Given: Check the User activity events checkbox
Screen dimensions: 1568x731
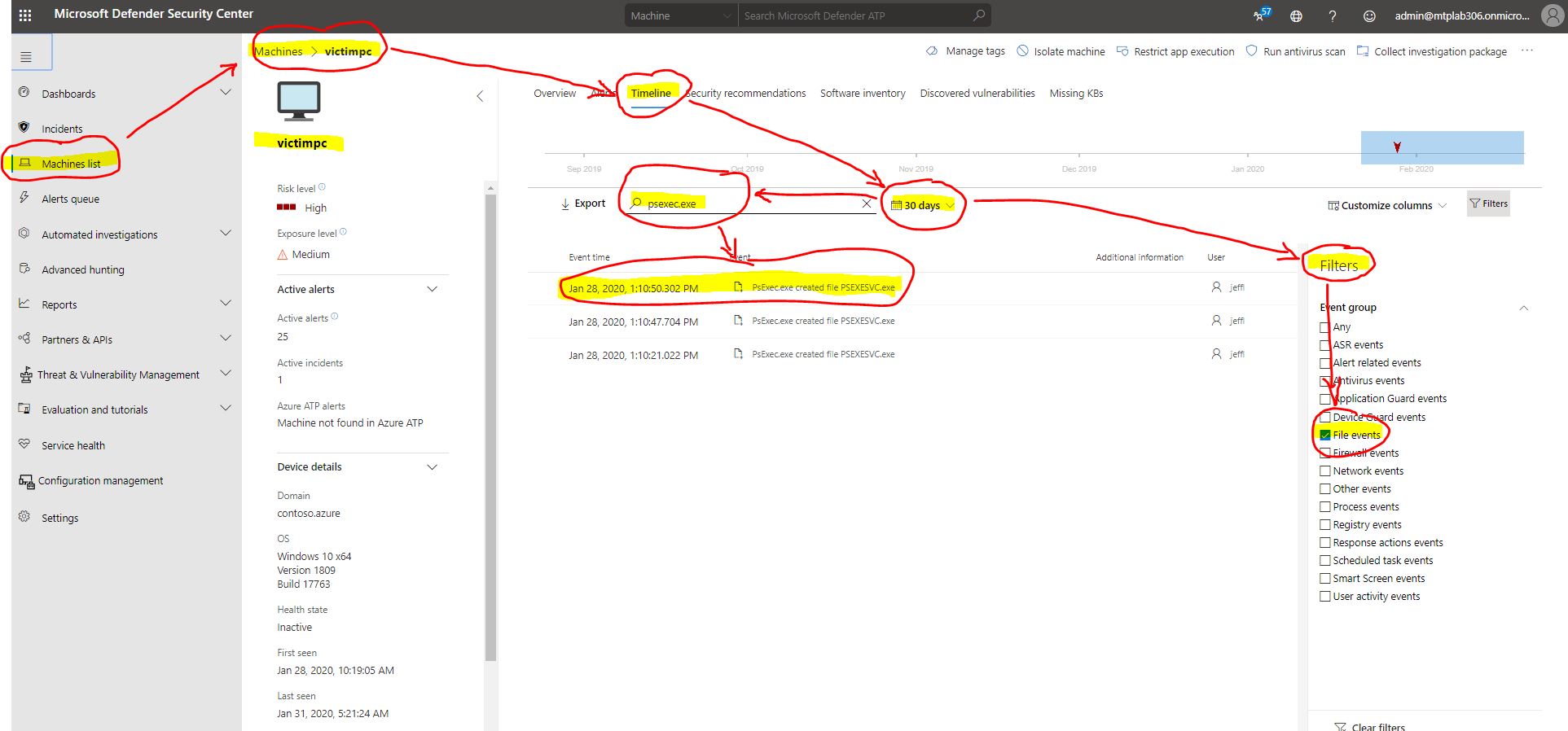Looking at the screenshot, I should pos(1324,596).
